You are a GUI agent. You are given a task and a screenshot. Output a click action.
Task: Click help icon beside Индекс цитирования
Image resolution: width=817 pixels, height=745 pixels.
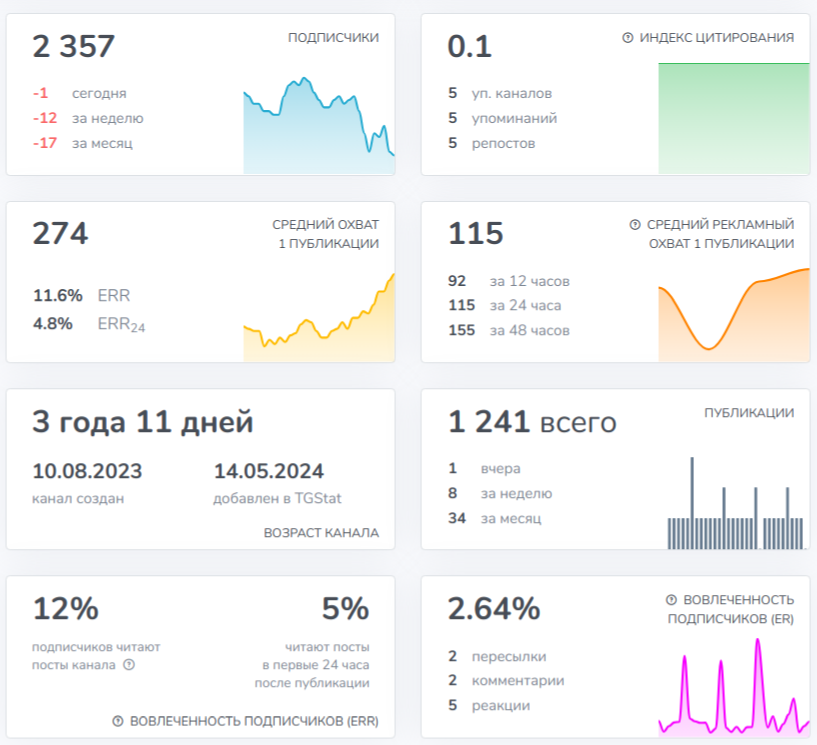click(628, 38)
